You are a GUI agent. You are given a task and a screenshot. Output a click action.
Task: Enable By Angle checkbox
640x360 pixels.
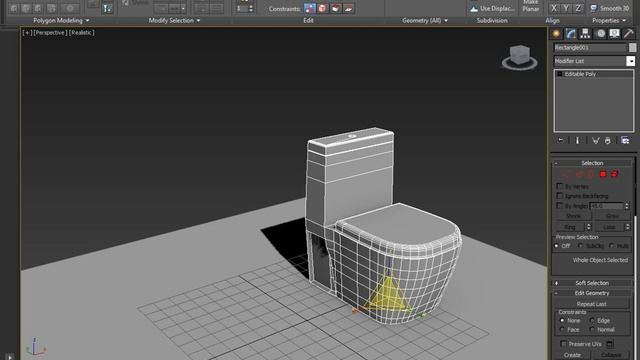pyautogui.click(x=560, y=206)
